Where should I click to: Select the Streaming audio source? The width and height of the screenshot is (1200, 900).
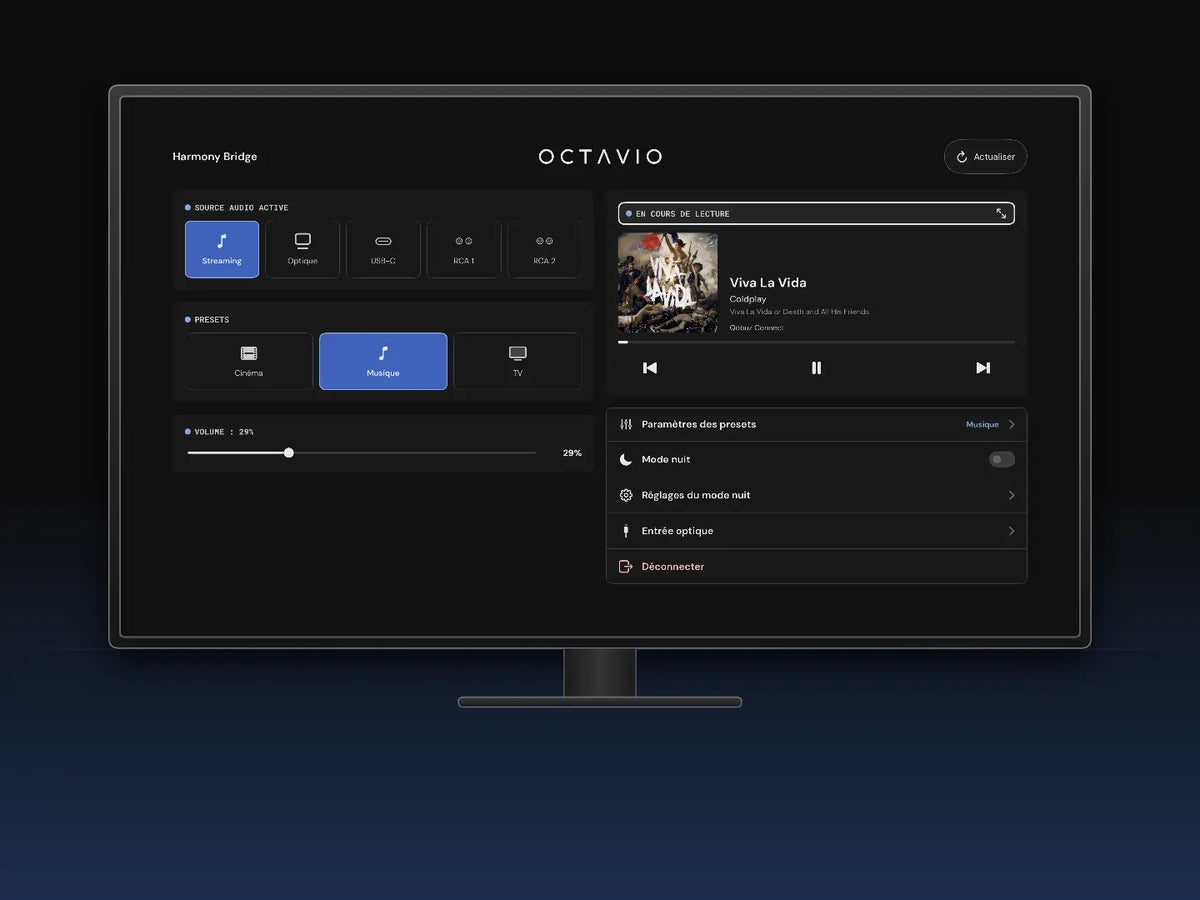click(222, 249)
